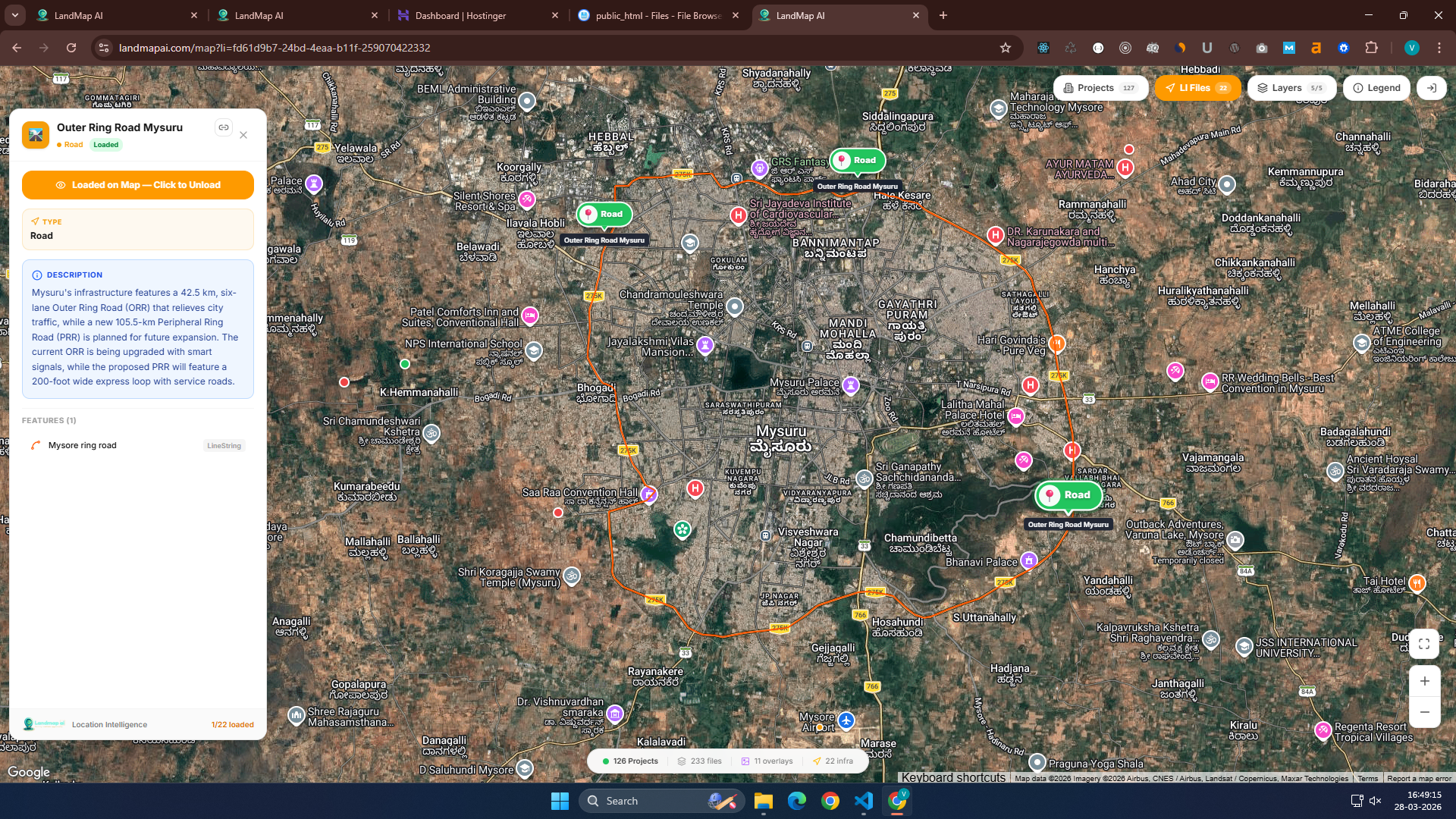Bookmark this page with the star

1006,48
